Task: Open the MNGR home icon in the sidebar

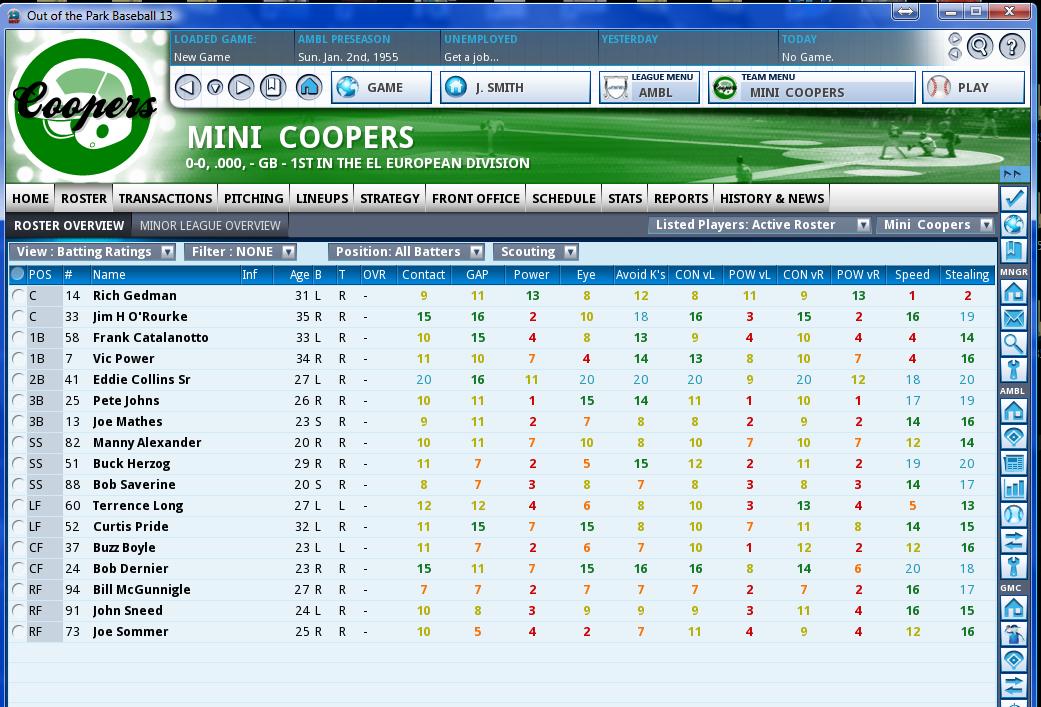Action: click(x=1013, y=291)
